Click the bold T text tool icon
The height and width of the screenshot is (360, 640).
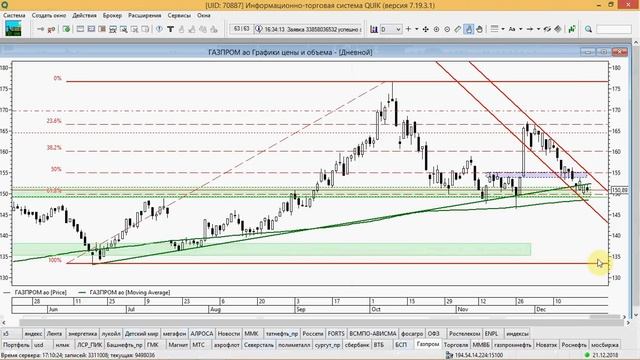(170, 29)
